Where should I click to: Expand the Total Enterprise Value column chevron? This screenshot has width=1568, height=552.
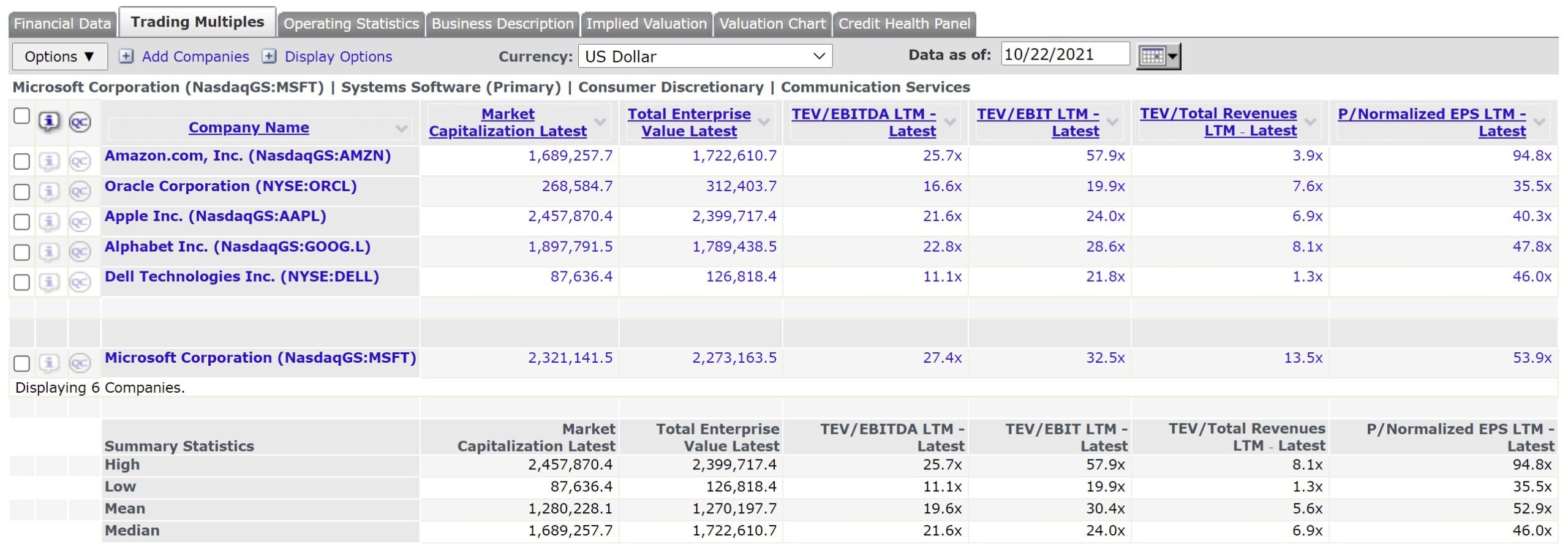(x=764, y=122)
